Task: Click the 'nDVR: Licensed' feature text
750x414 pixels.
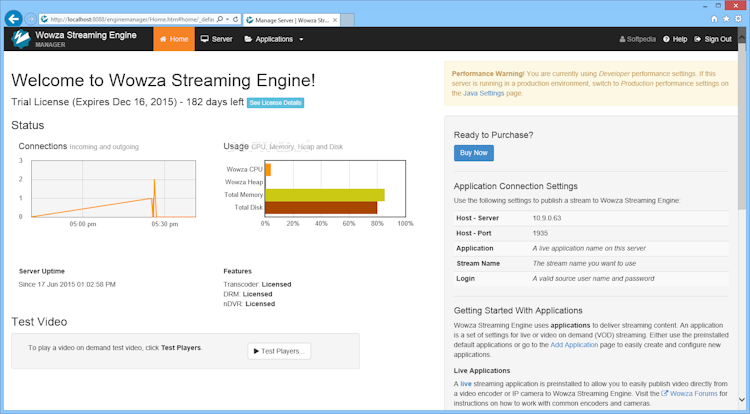Action: coord(249,304)
